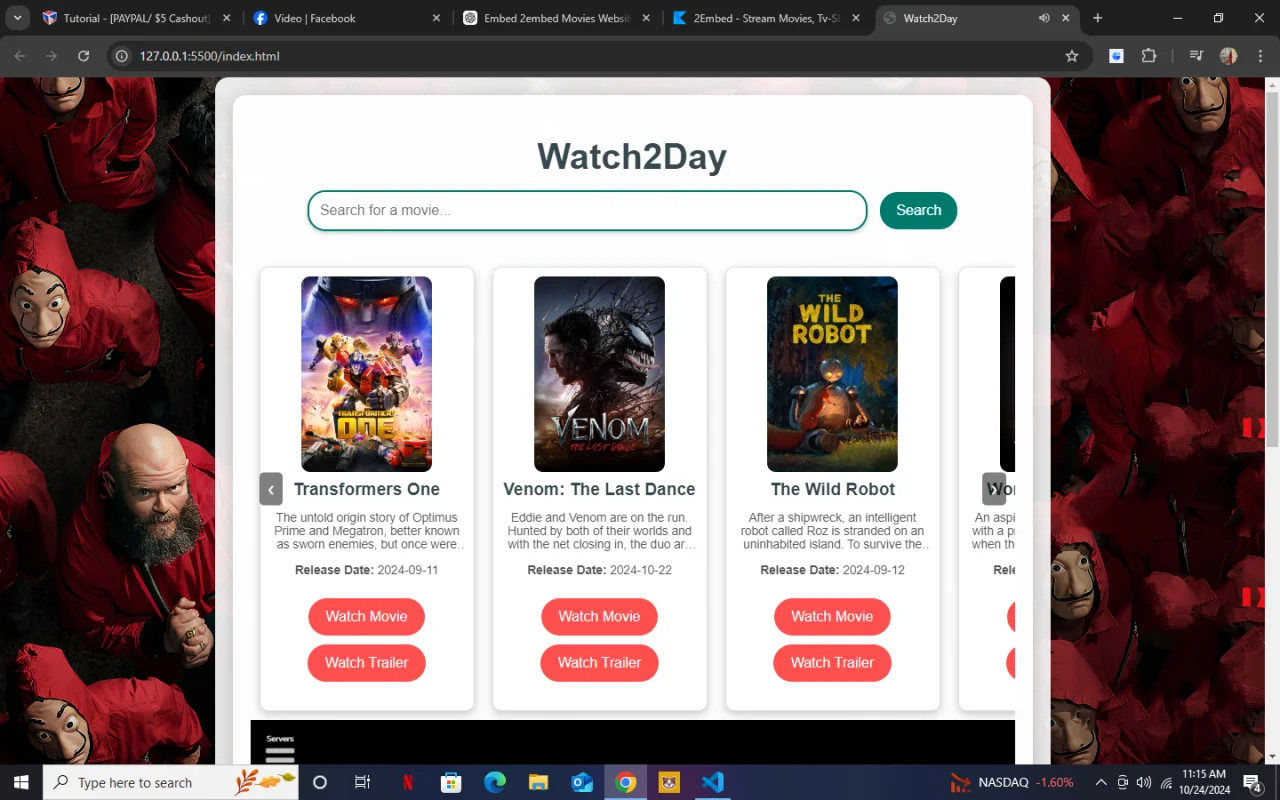1280x800 pixels.
Task: Reload the current page
Action: point(84,56)
